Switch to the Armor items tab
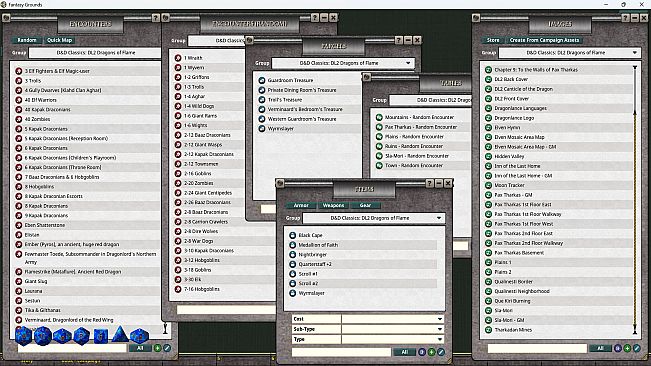 coord(301,205)
